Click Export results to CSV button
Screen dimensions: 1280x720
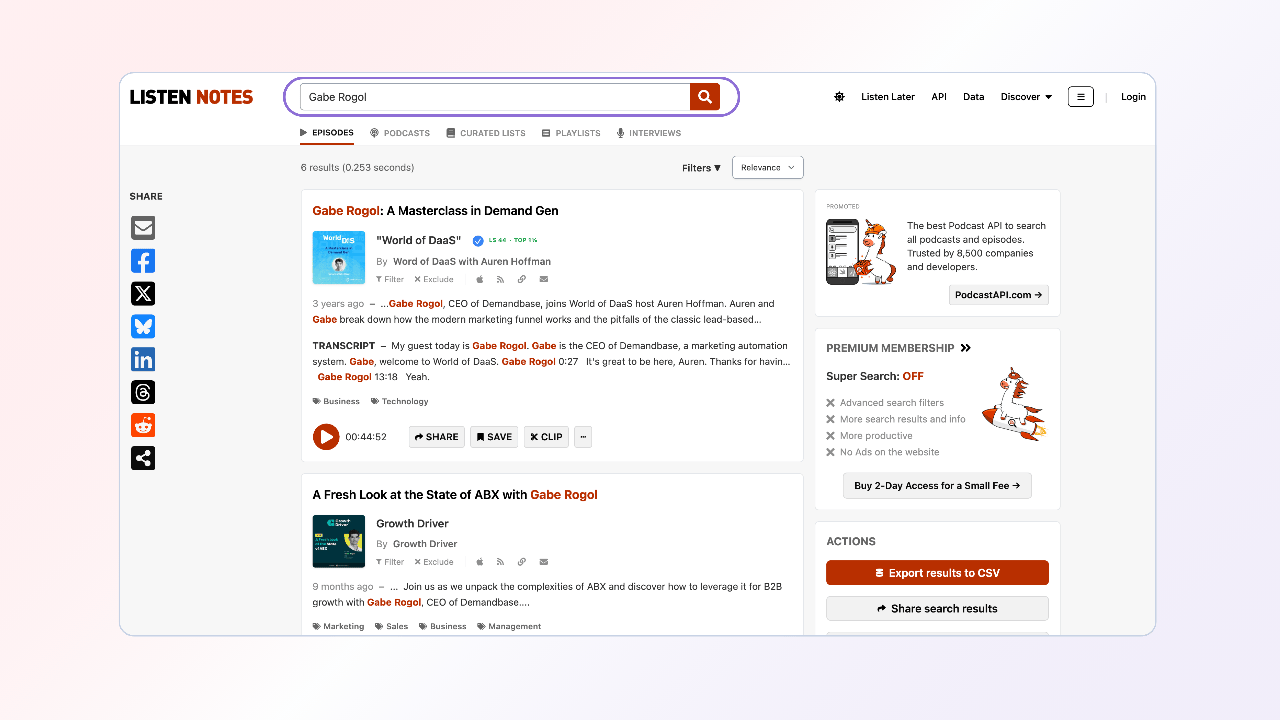tap(937, 573)
